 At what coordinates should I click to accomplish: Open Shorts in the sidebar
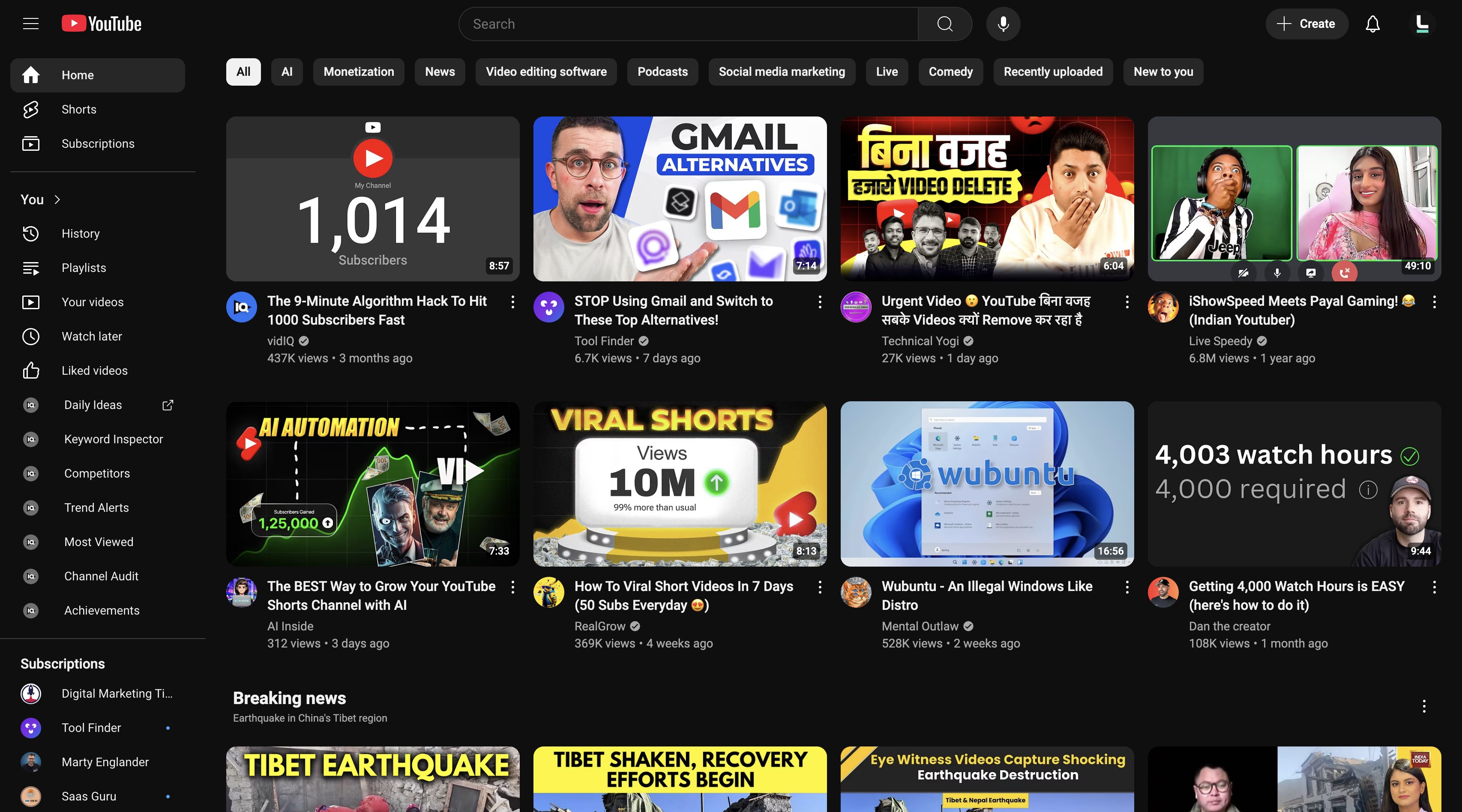pos(98,110)
